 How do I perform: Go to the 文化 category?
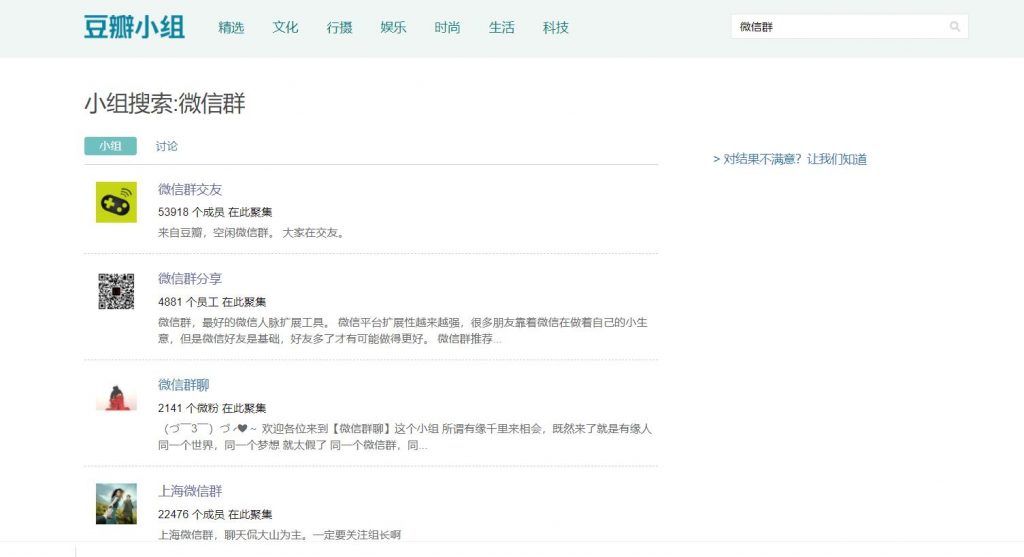click(x=285, y=27)
